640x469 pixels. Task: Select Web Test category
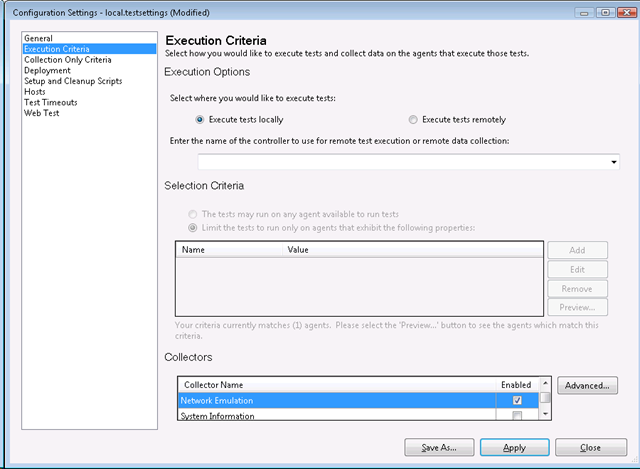coord(43,113)
